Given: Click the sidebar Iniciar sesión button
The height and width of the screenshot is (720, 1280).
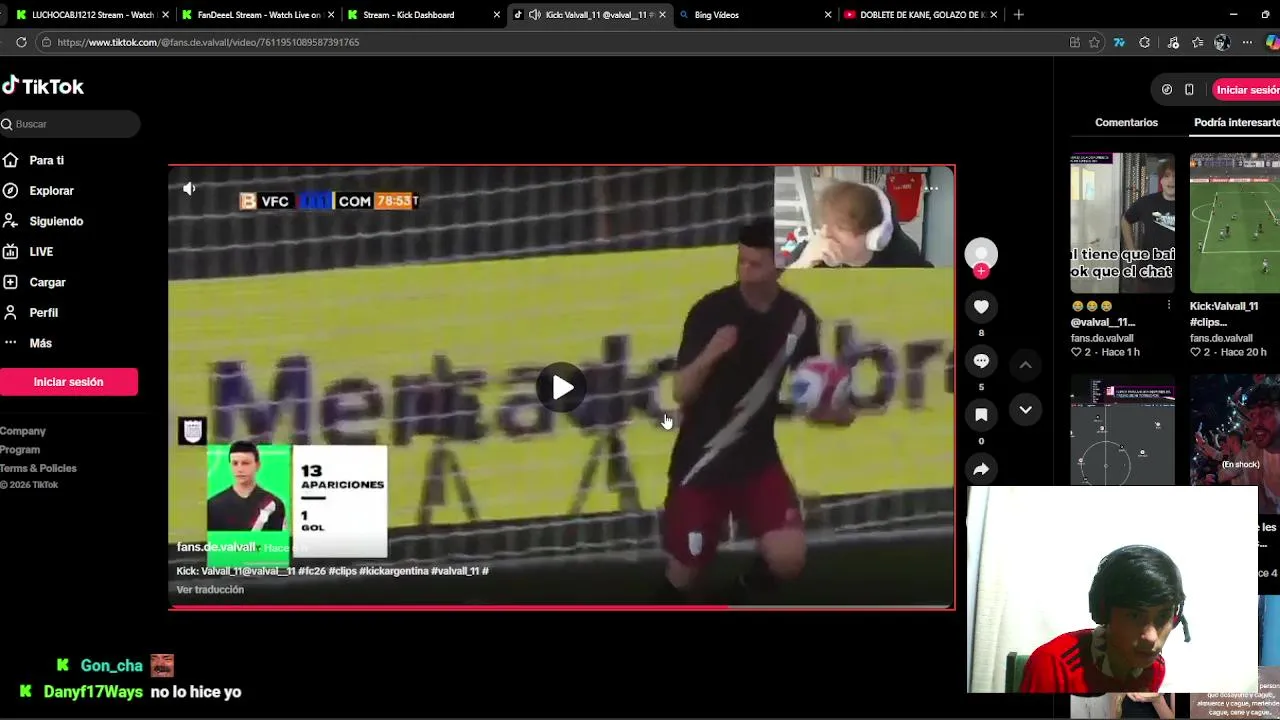Looking at the screenshot, I should pyautogui.click(x=68, y=382).
